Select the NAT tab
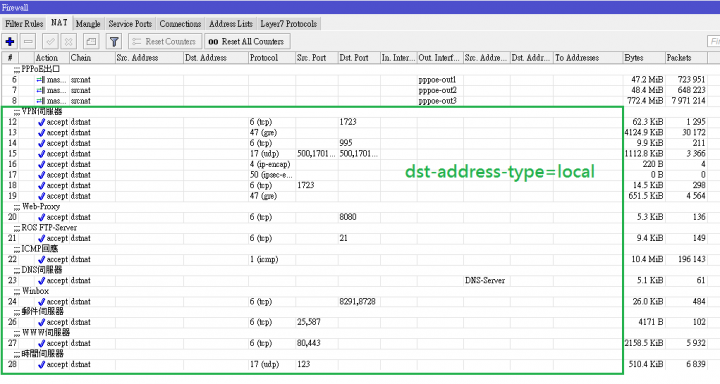Viewport: 720px width, 384px height. tap(59, 23)
